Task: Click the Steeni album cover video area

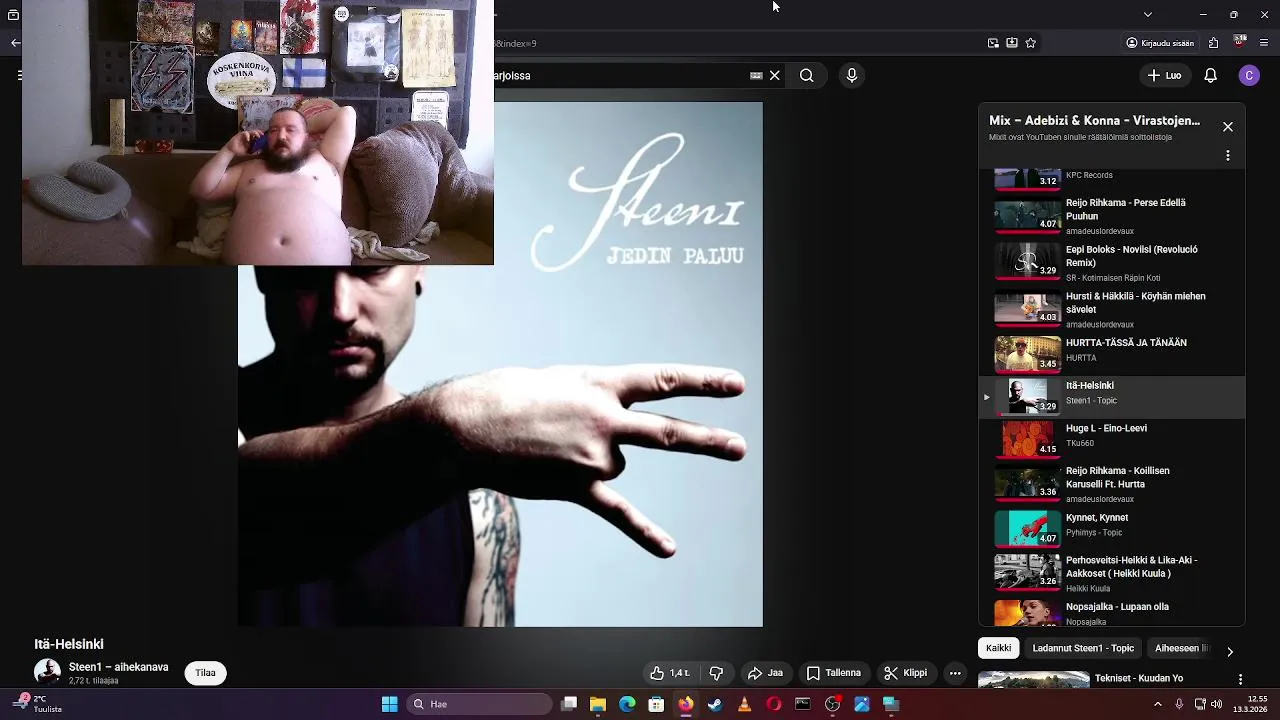Action: pos(500,365)
